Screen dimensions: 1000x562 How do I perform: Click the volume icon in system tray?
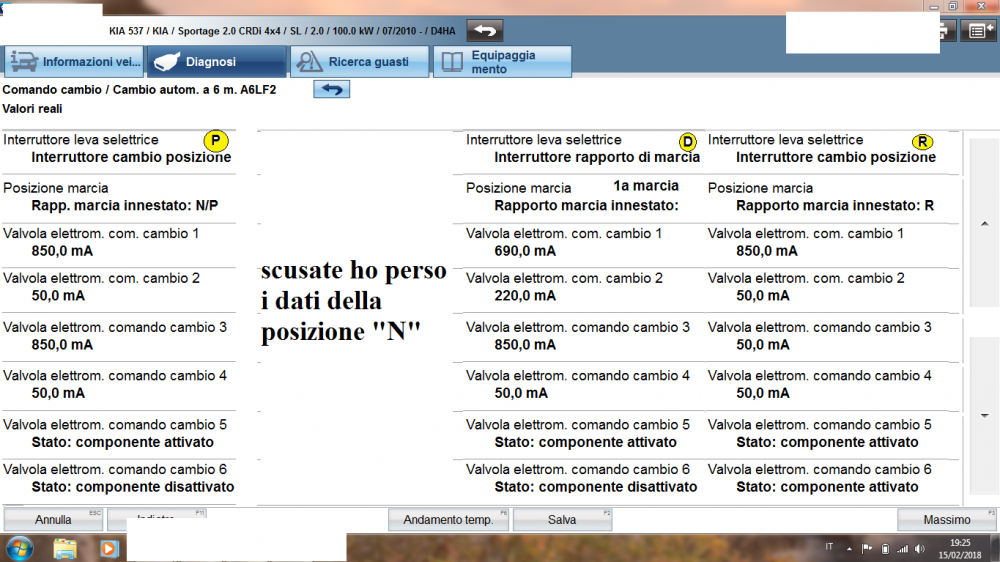click(x=920, y=549)
